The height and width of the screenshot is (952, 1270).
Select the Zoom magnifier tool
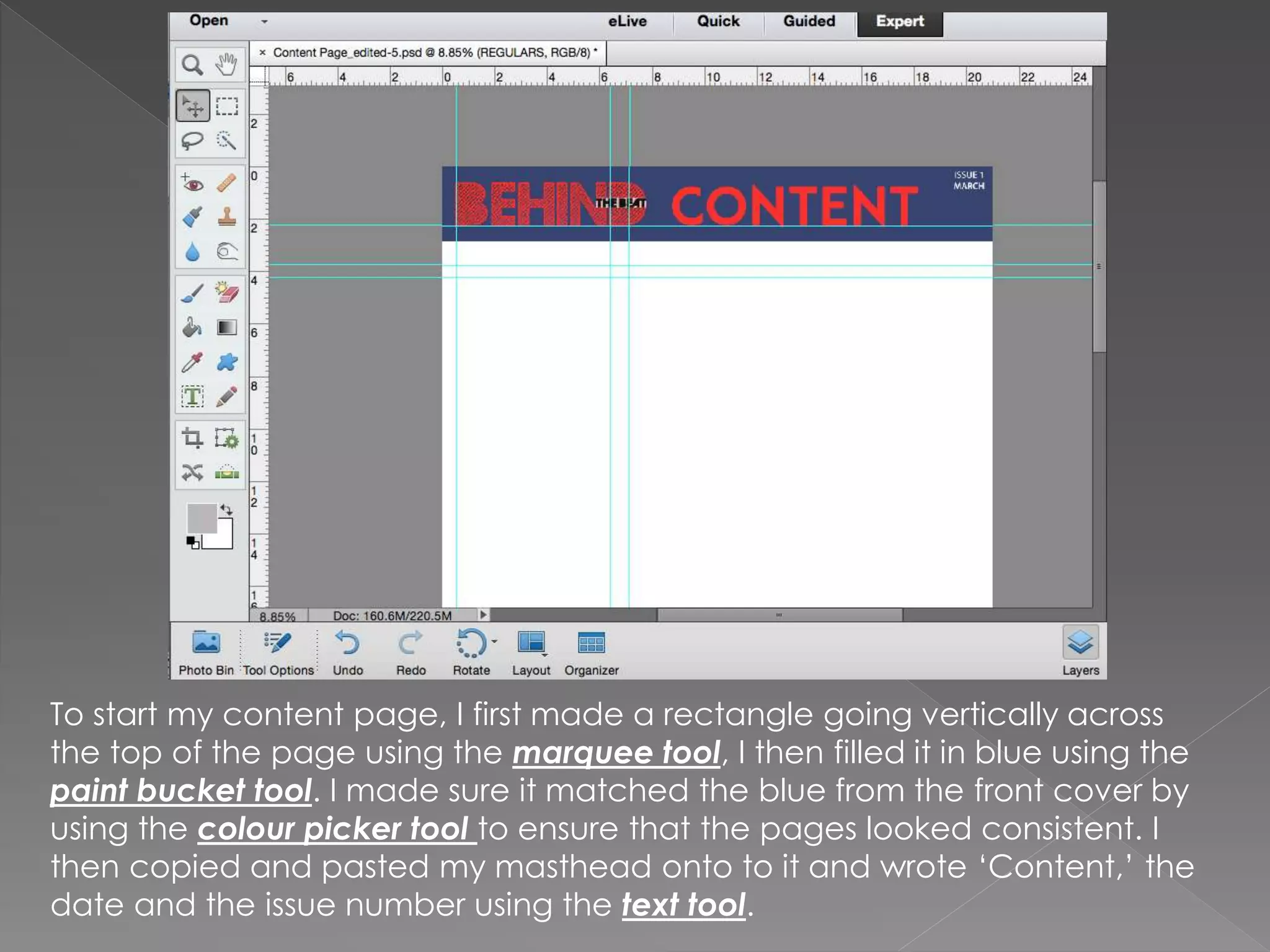pos(192,64)
